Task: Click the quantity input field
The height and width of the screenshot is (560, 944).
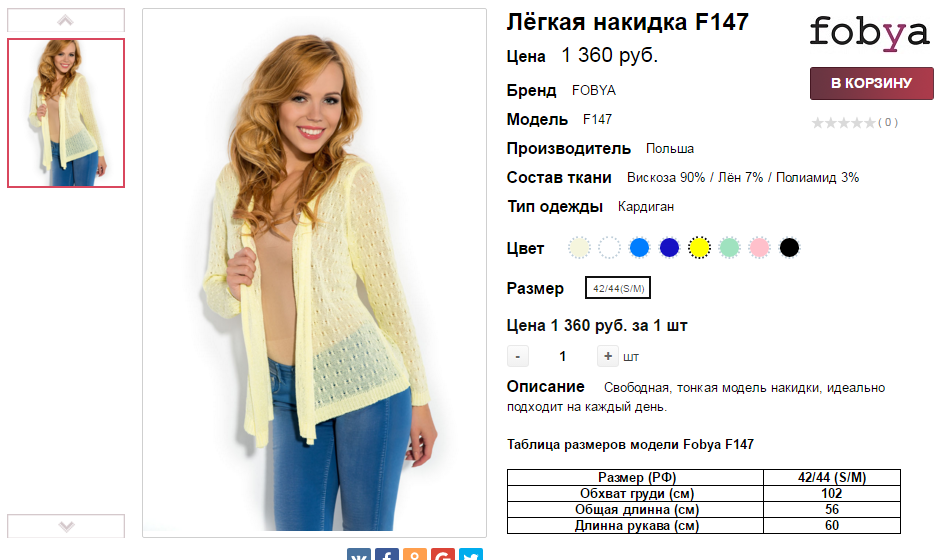Action: [563, 356]
